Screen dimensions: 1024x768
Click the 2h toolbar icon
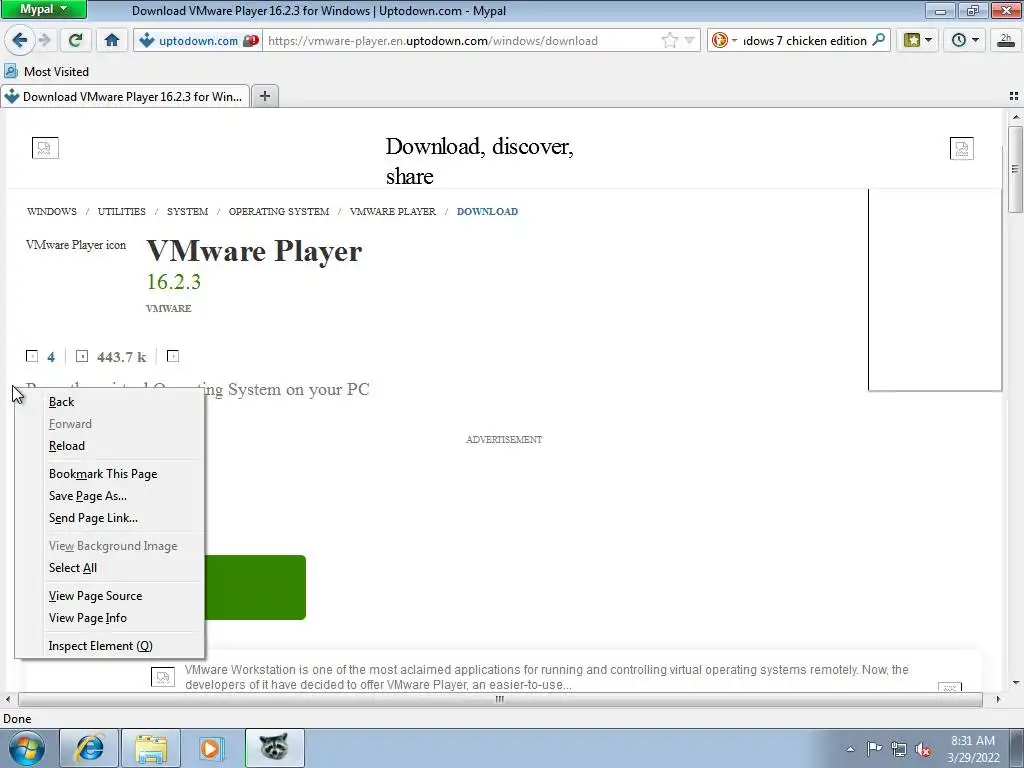[1006, 40]
